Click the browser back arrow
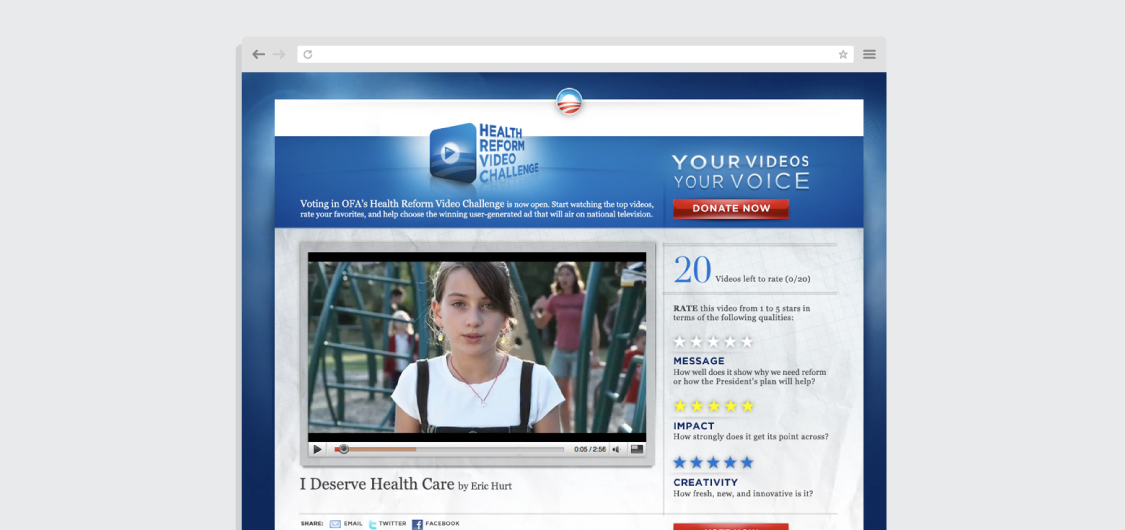The image size is (1125, 530). coord(259,54)
